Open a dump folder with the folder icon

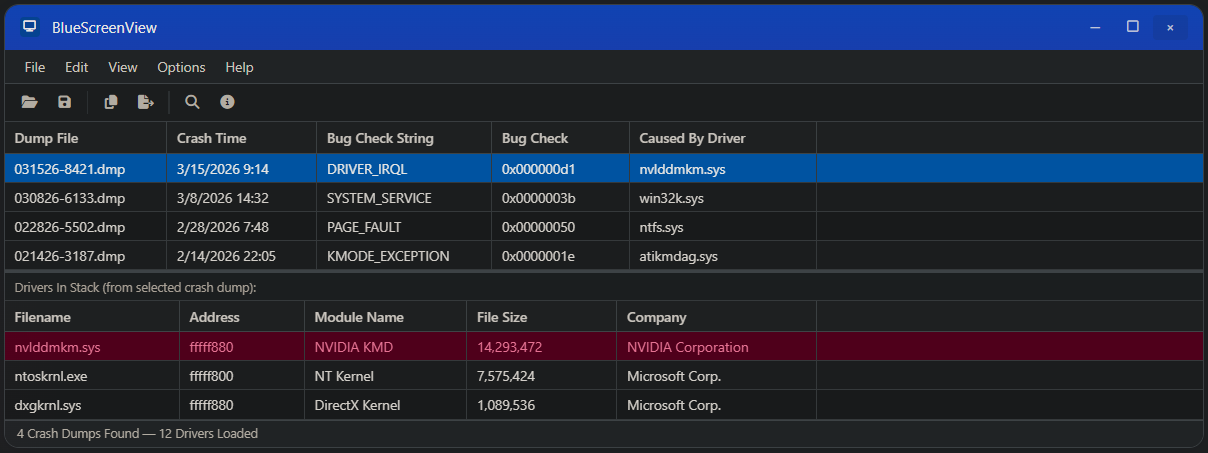pos(29,102)
